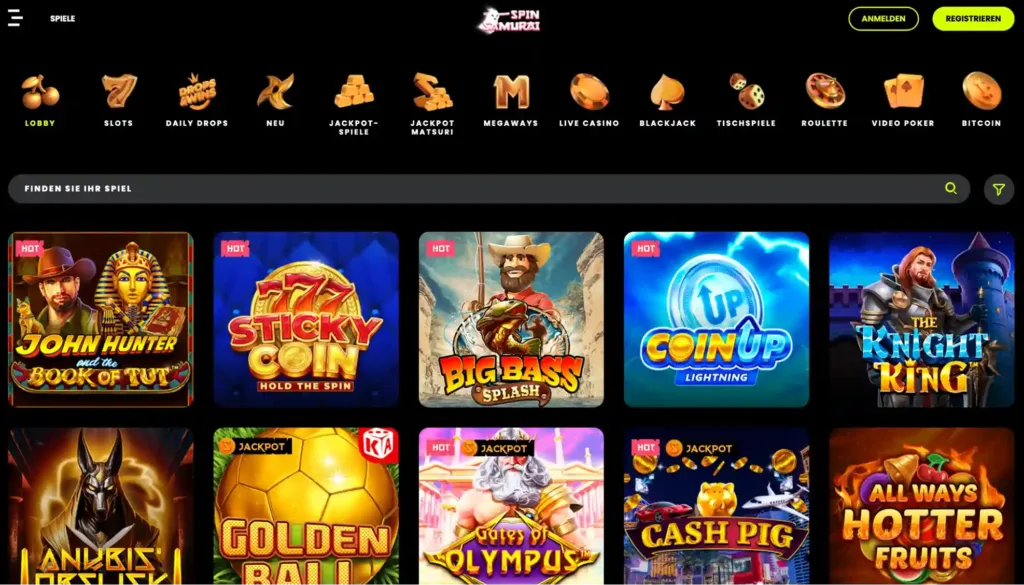1024x585 pixels.
Task: Select the Blackjack category tab
Action: tap(667, 100)
